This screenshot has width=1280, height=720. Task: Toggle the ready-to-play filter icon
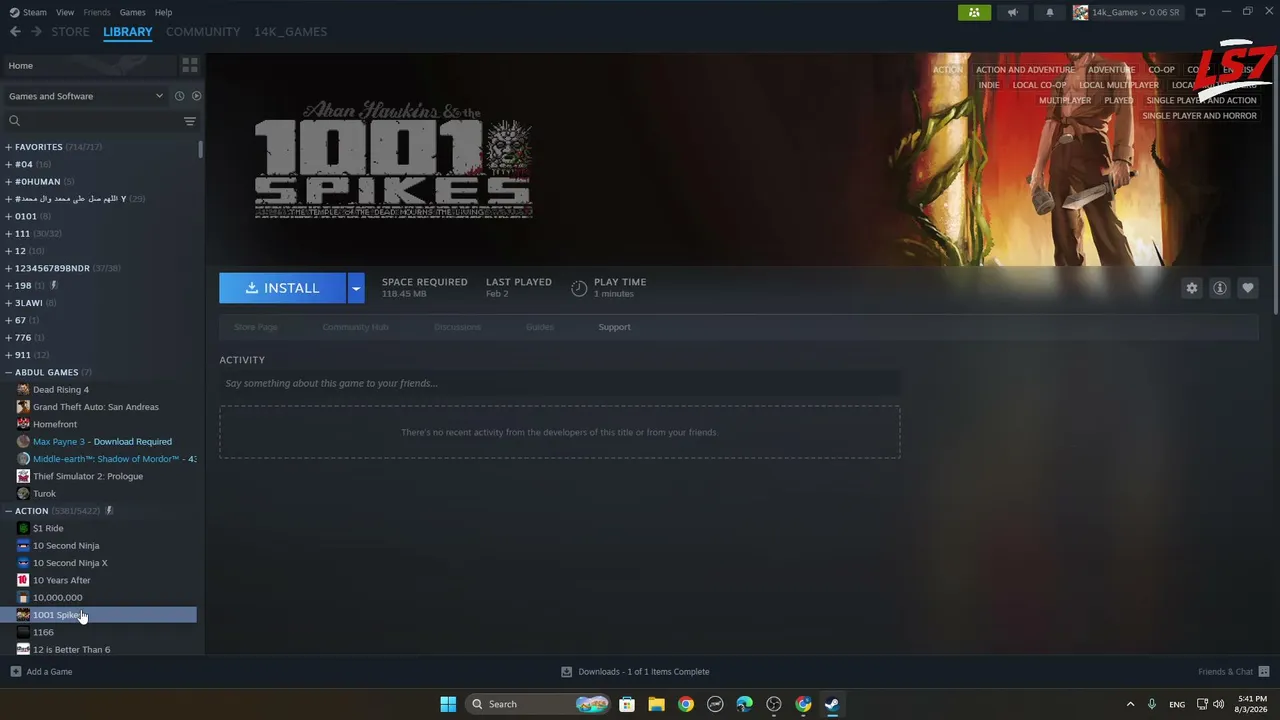[196, 96]
